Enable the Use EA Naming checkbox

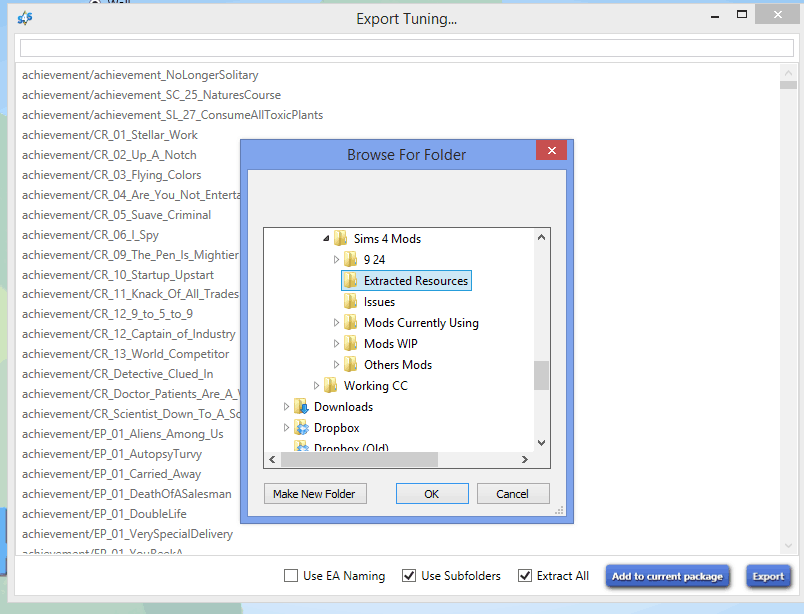pos(291,576)
